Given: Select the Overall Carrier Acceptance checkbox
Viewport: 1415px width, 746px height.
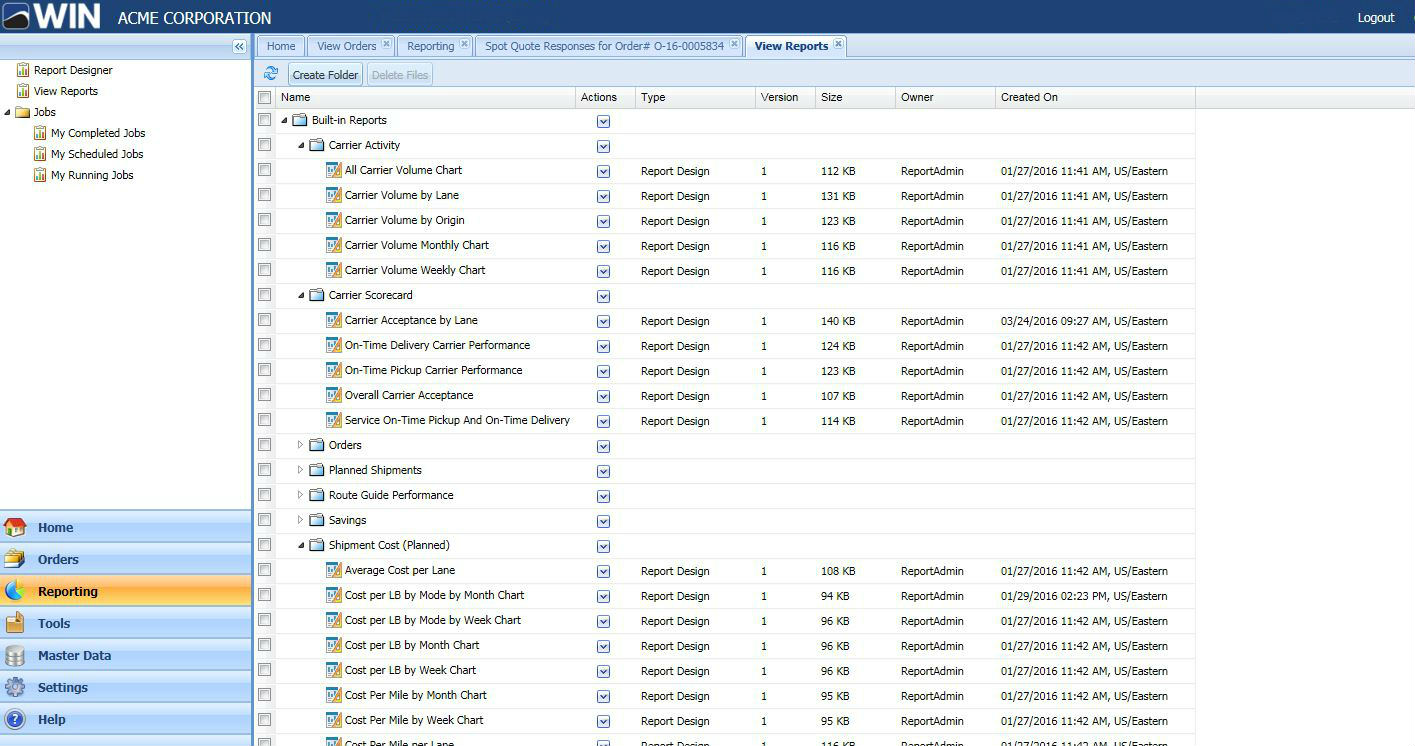Looking at the screenshot, I should point(265,395).
